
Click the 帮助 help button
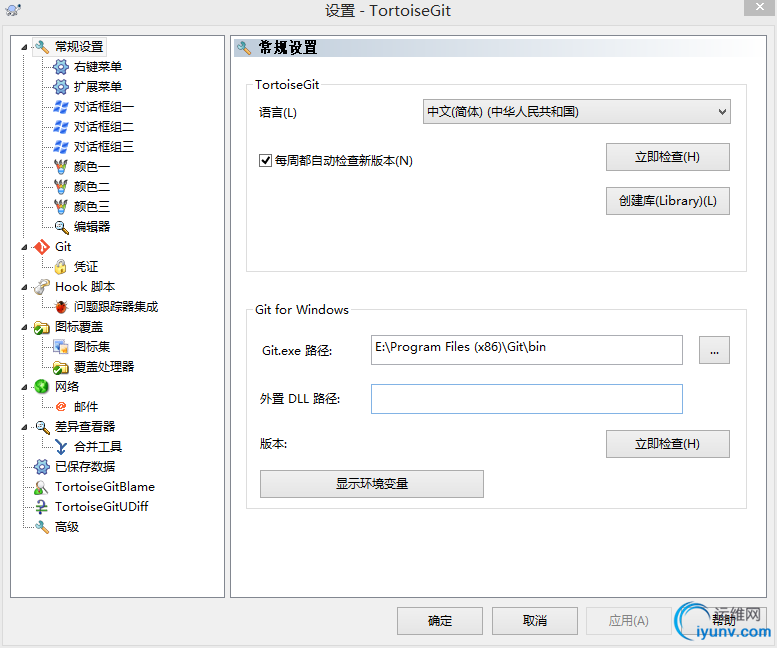[x=723, y=621]
